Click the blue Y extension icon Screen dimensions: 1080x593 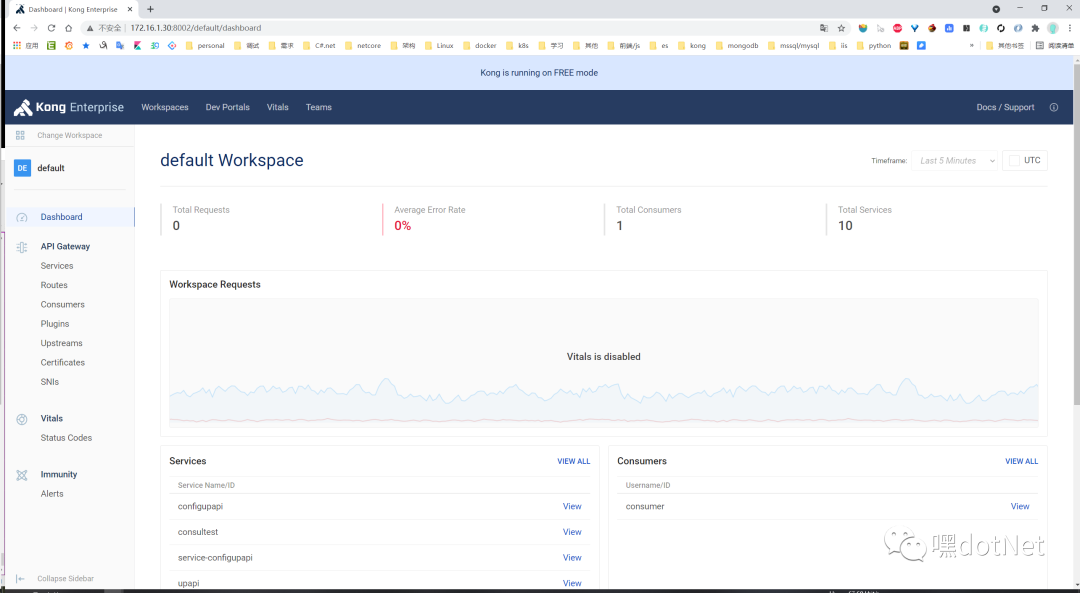click(x=915, y=28)
